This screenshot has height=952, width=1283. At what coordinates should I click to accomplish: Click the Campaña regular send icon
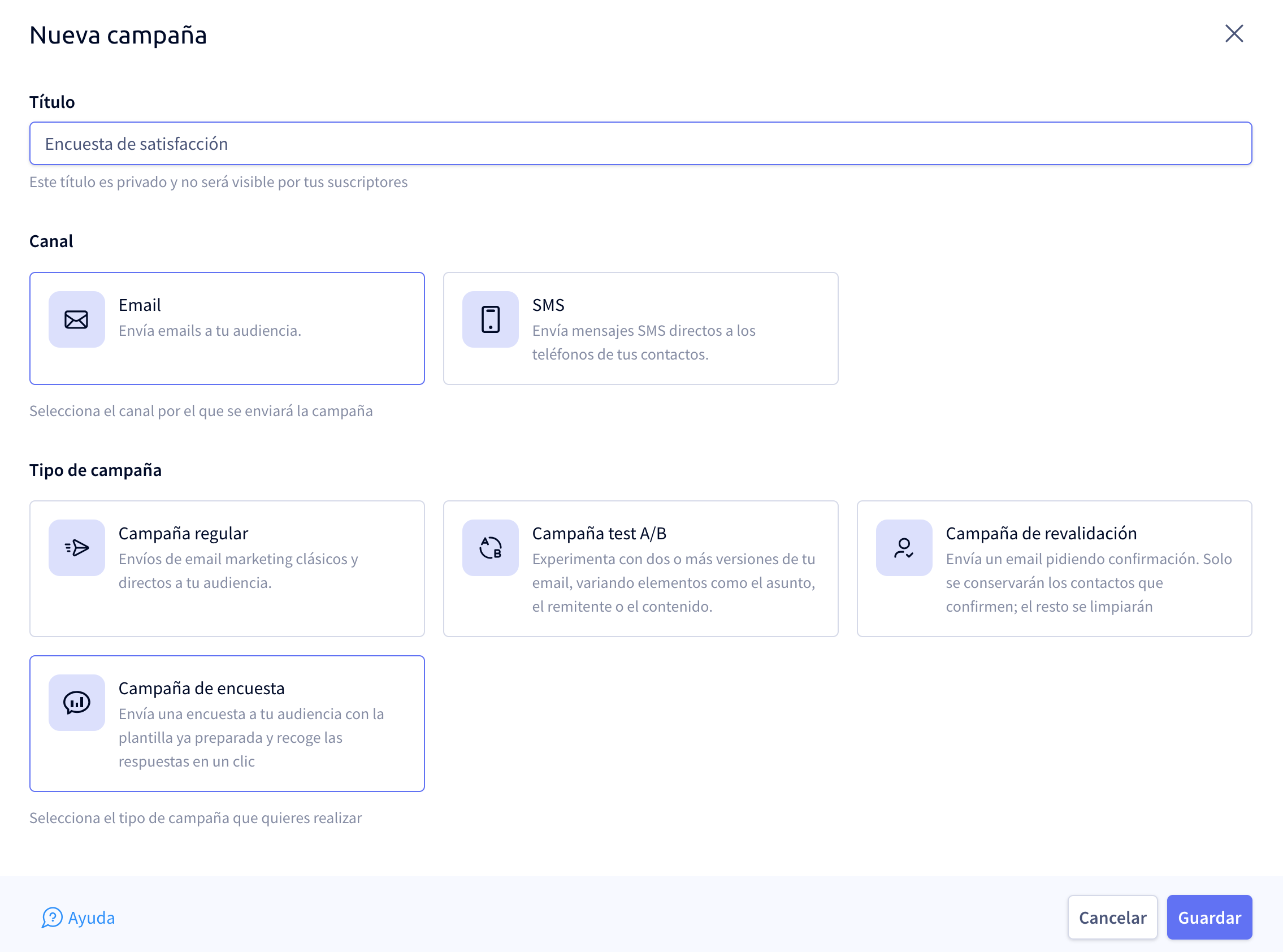click(77, 547)
